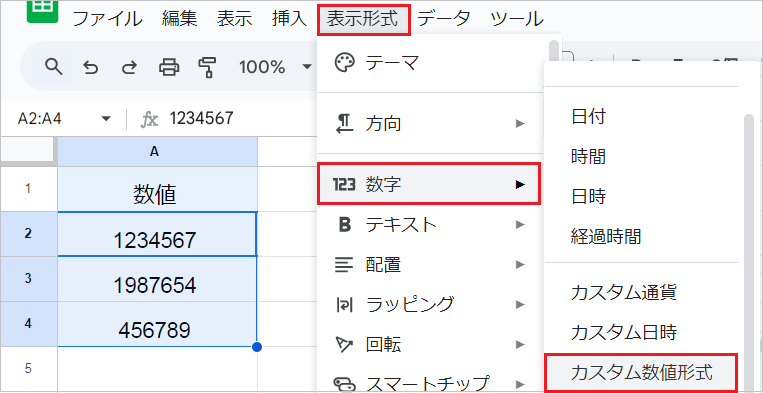Open the データ menu
Image resolution: width=763 pixels, height=393 pixels.
pos(444,19)
